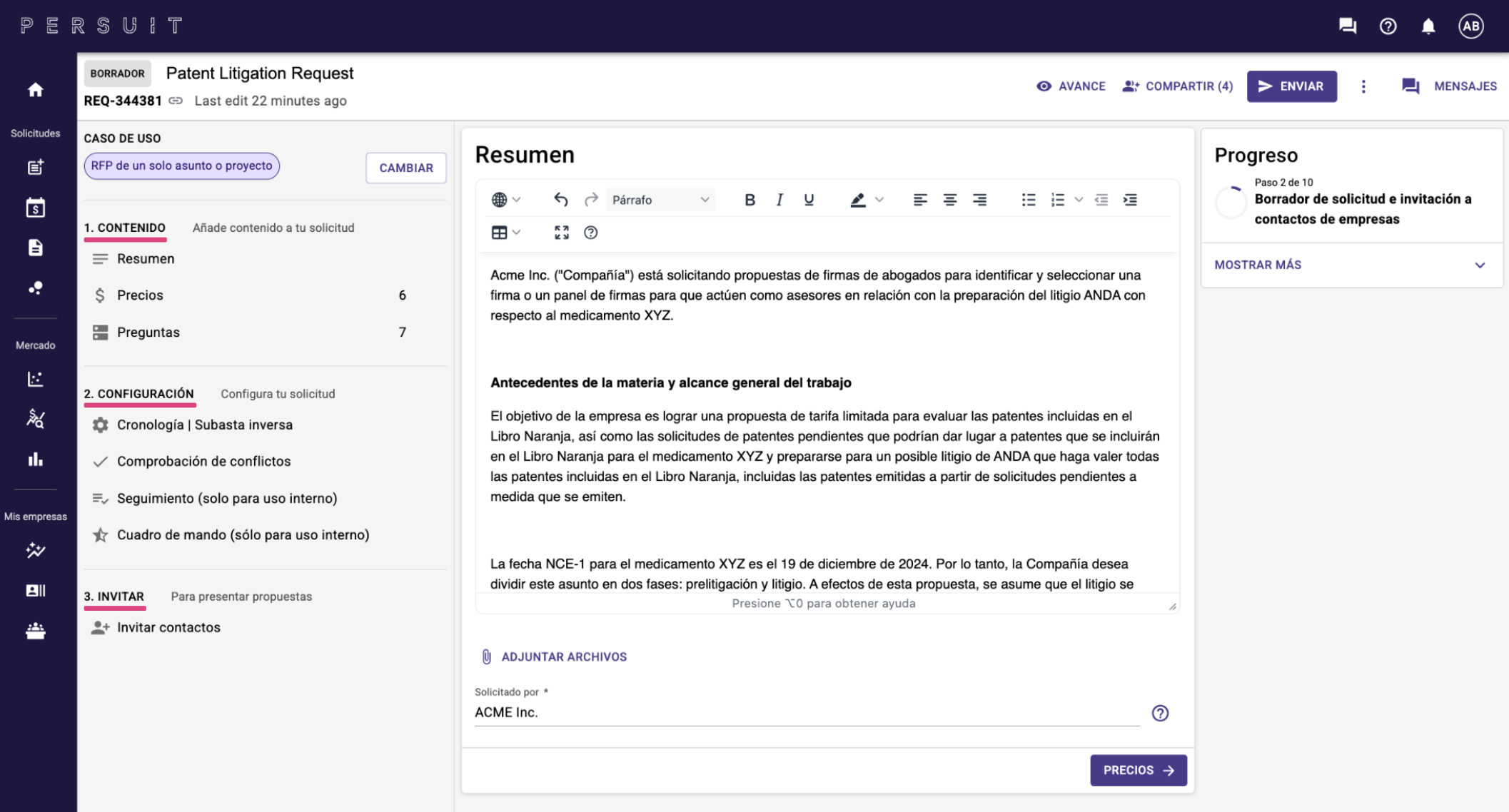Undo last edit in the editor

point(561,200)
